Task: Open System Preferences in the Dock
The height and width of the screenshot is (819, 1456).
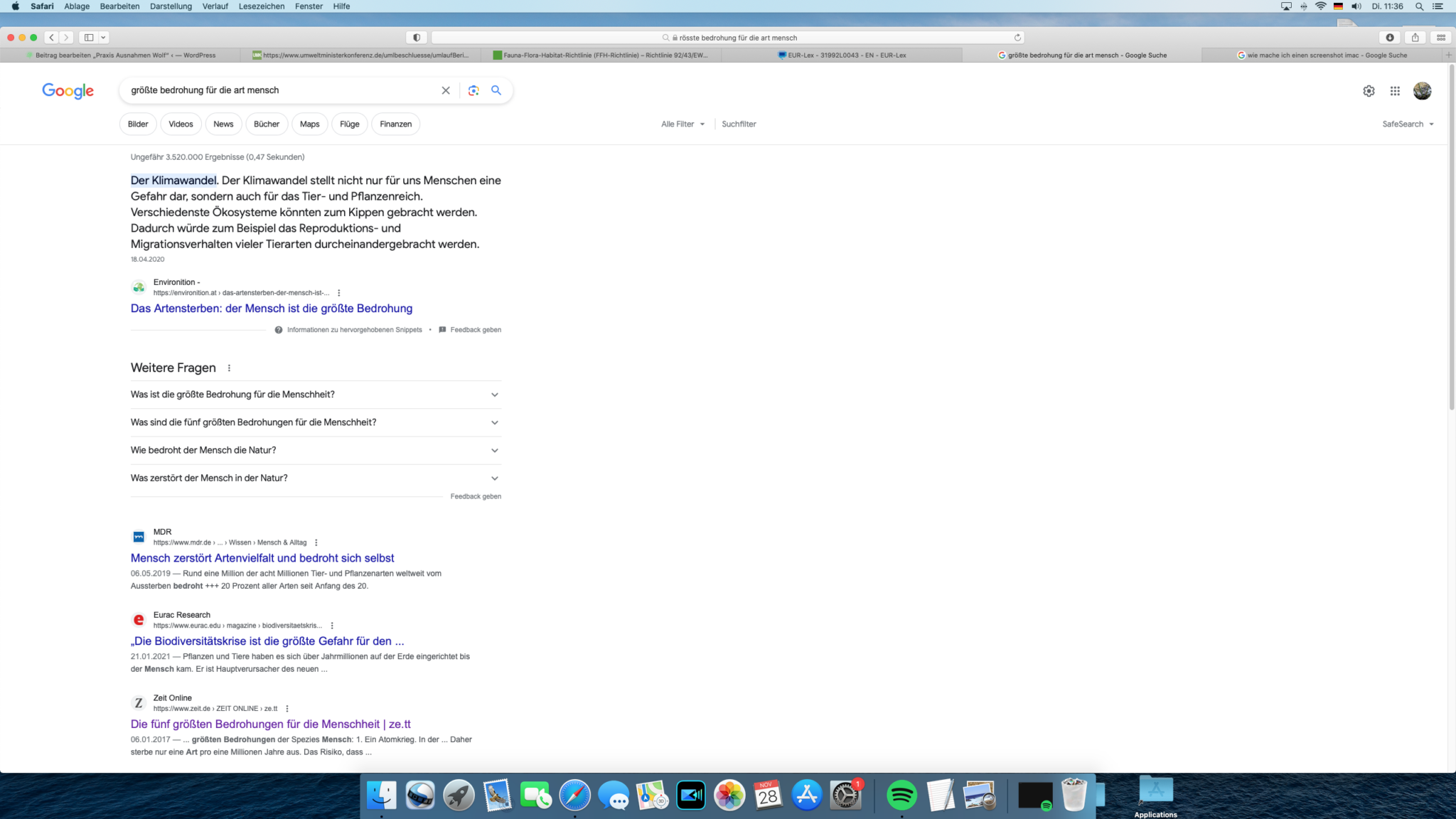Action: coord(845,795)
